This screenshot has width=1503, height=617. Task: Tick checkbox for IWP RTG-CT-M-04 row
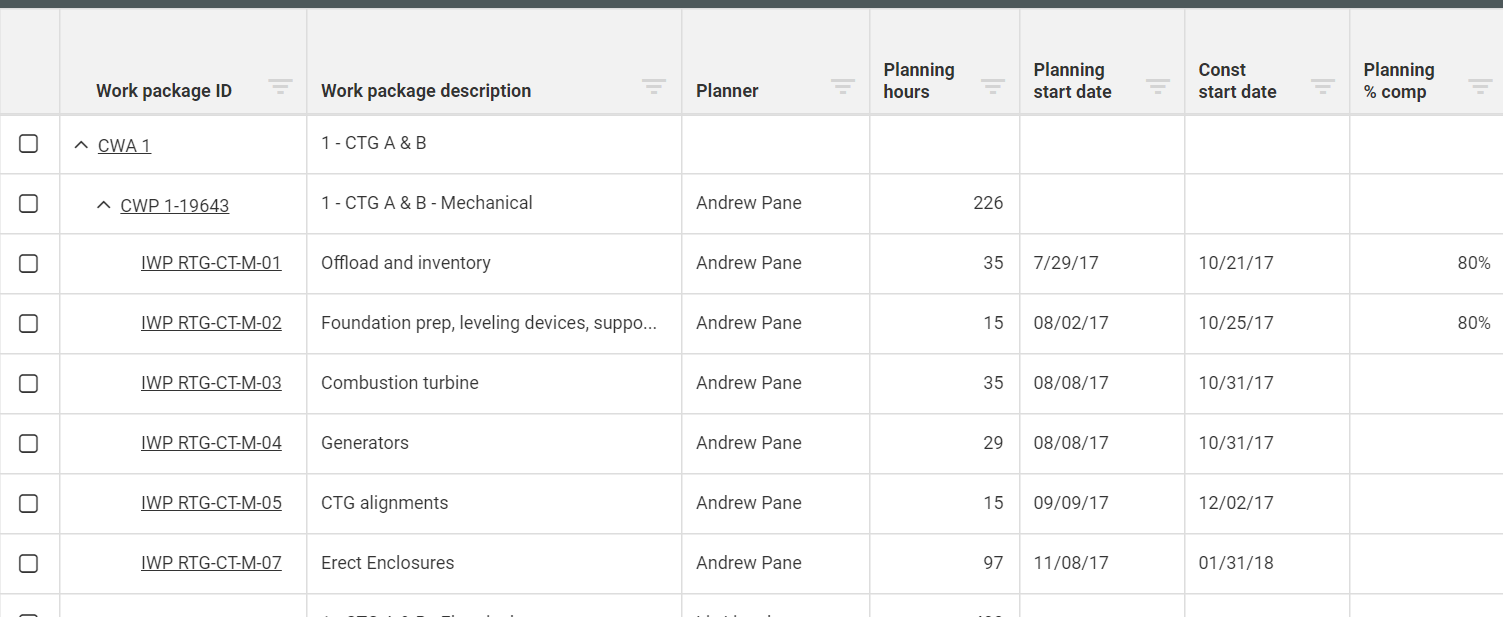(x=29, y=443)
